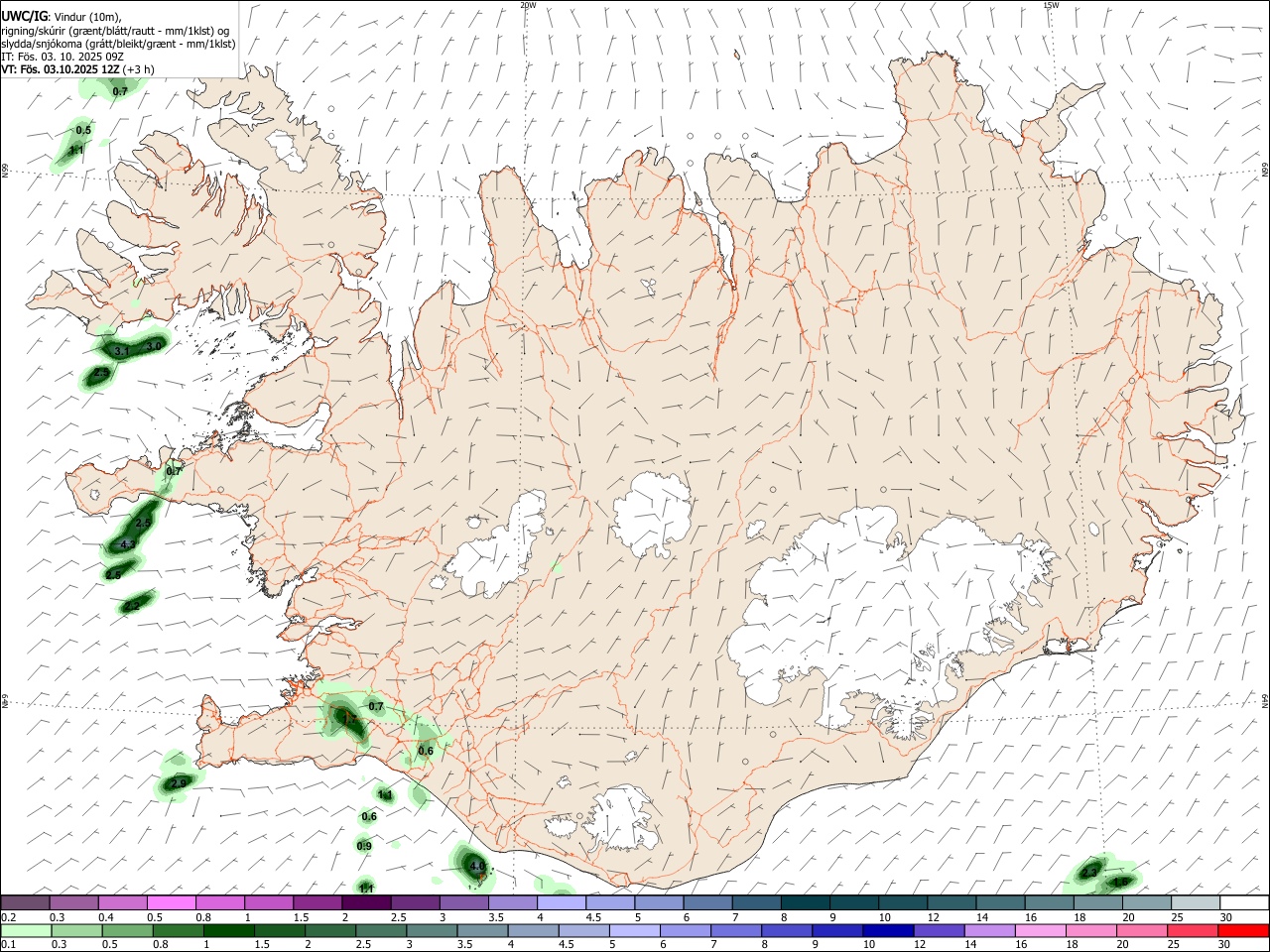The image size is (1270, 952).
Task: Click the white 30 mm snow legend swatch
Action: pos(1244,902)
